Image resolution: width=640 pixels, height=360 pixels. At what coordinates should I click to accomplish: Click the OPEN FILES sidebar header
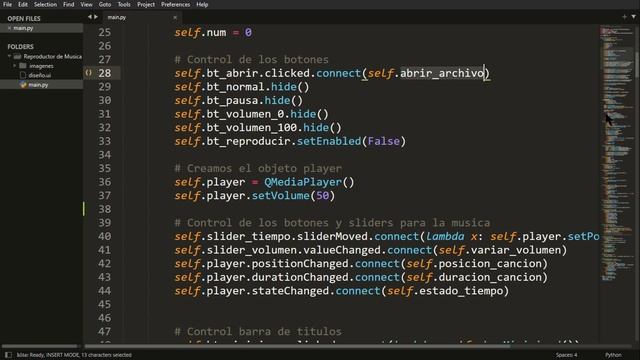tap(24, 18)
